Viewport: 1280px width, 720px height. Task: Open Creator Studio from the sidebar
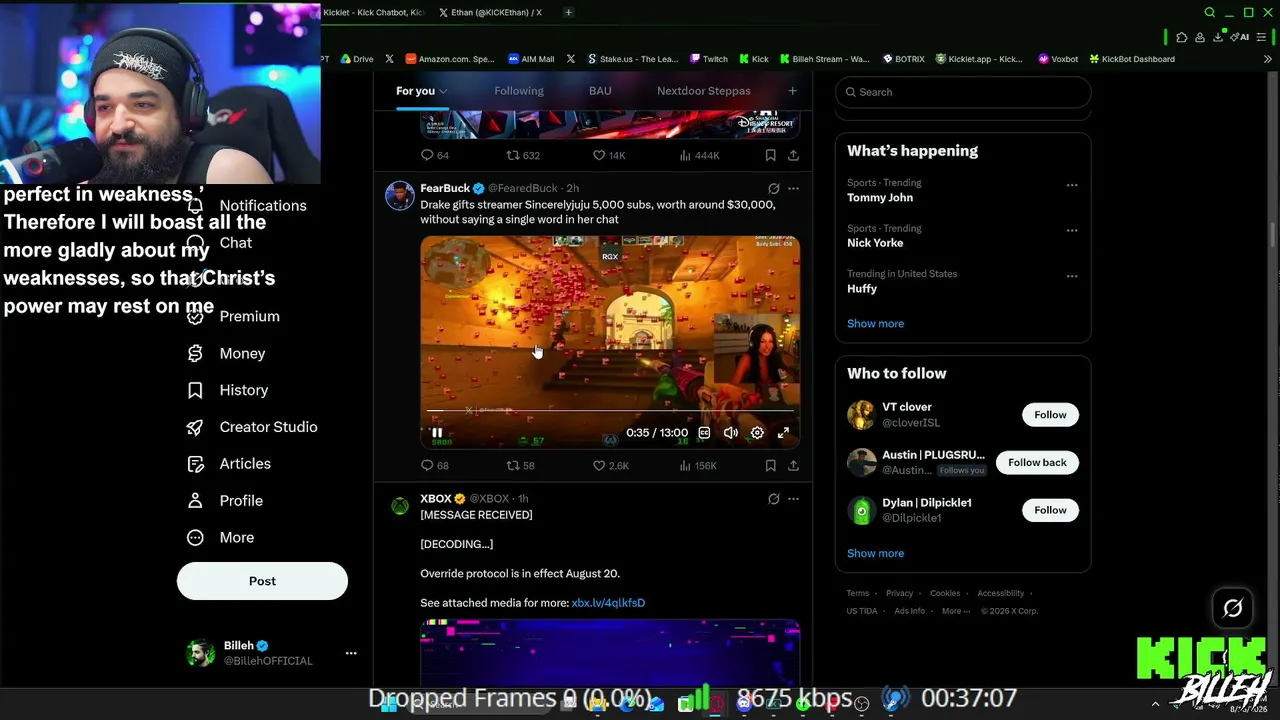253,427
